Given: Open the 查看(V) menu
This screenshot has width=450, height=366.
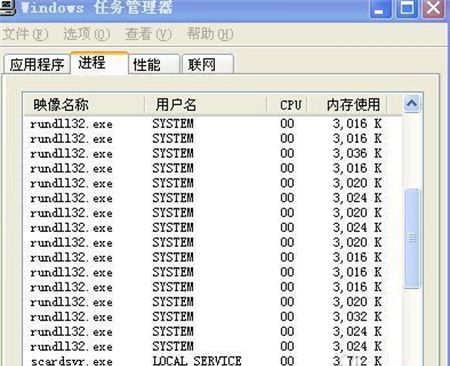Looking at the screenshot, I should coord(148,34).
